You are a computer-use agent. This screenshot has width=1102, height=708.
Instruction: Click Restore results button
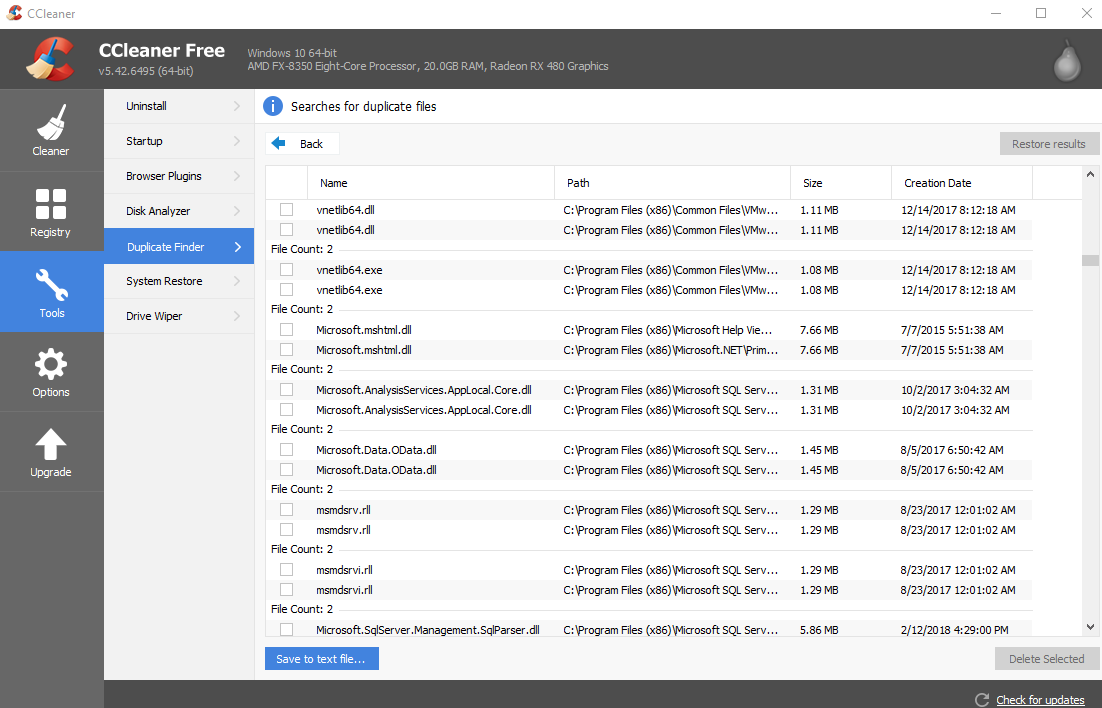coord(1049,143)
